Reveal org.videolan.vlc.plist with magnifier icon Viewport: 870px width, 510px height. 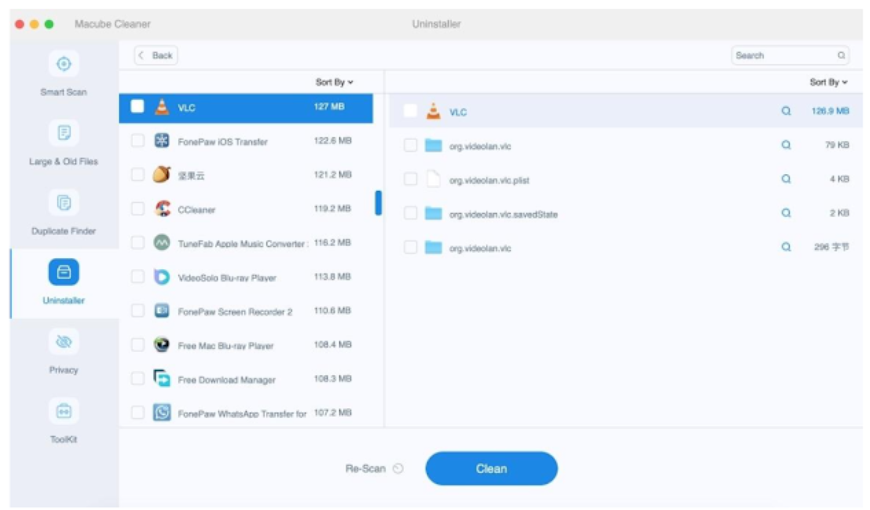786,179
